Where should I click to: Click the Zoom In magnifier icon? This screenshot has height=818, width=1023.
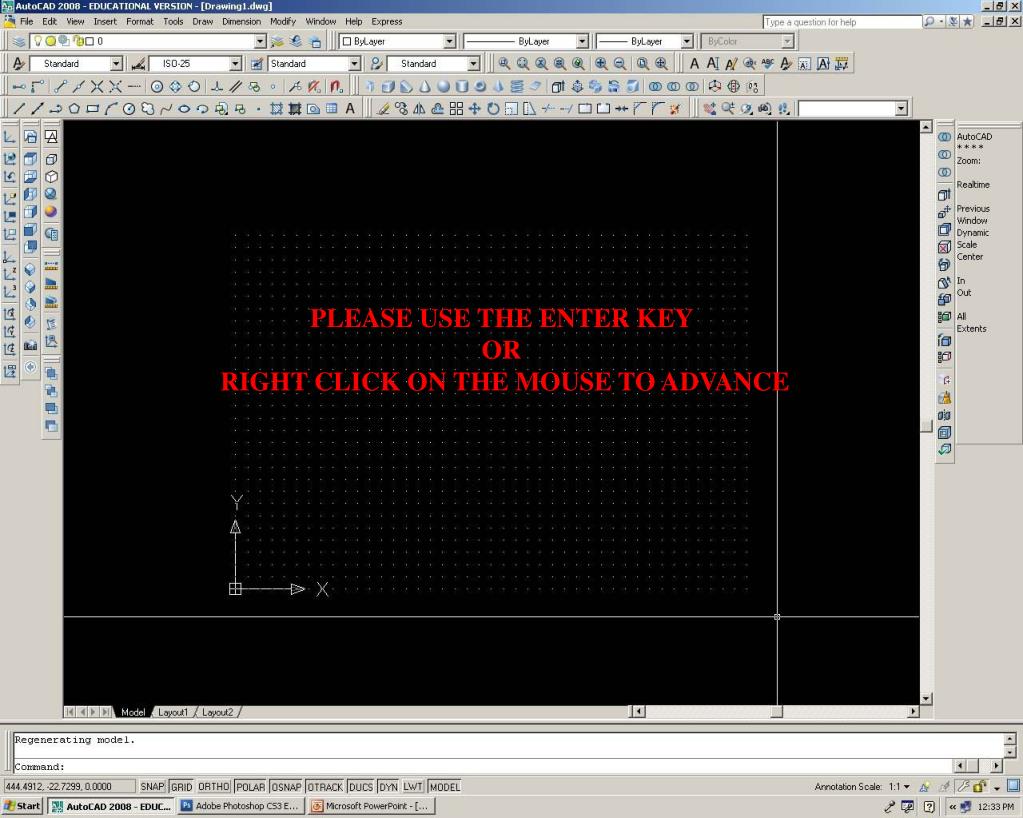point(601,63)
